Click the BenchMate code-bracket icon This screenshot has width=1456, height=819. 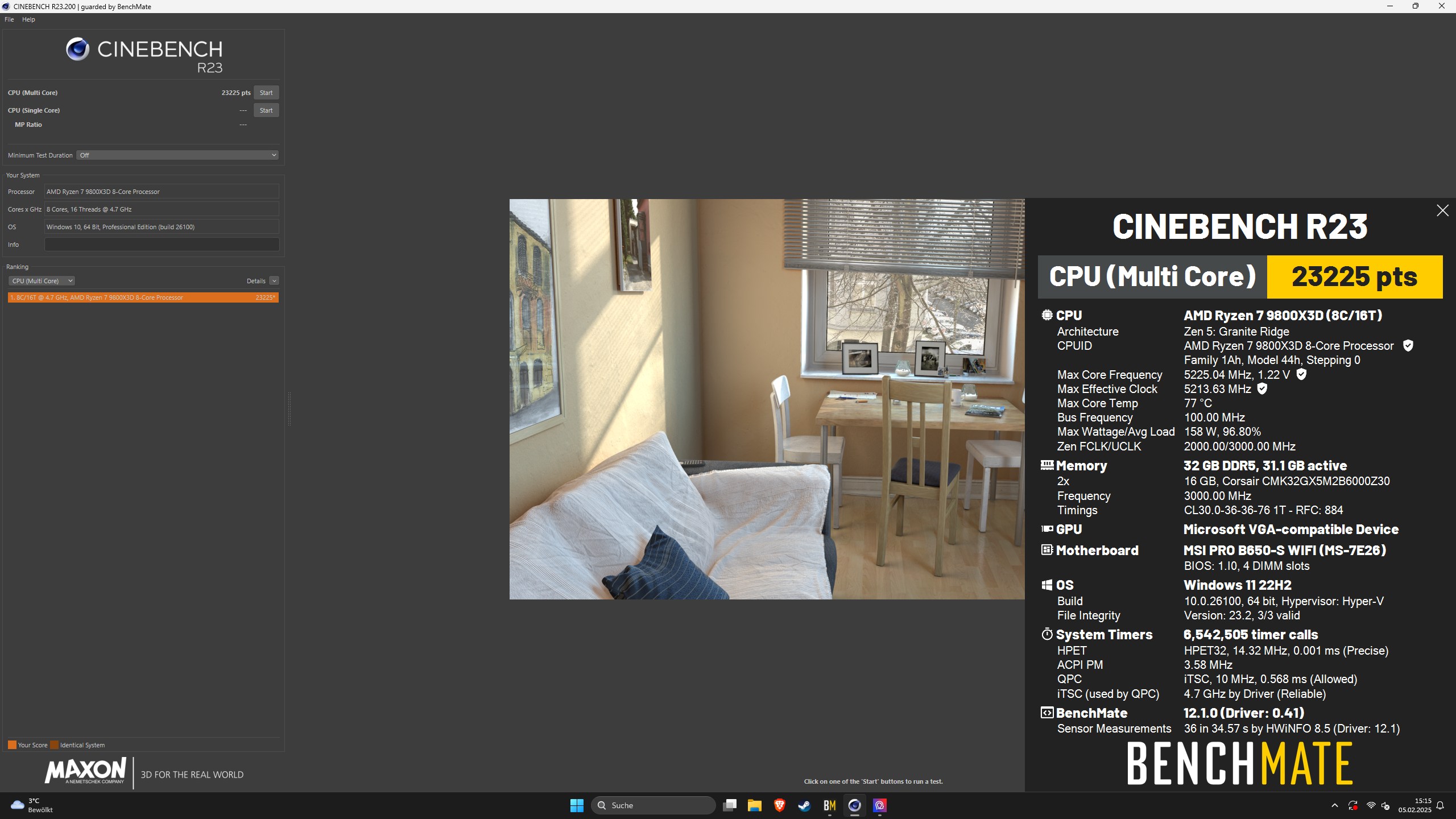tap(1047, 713)
